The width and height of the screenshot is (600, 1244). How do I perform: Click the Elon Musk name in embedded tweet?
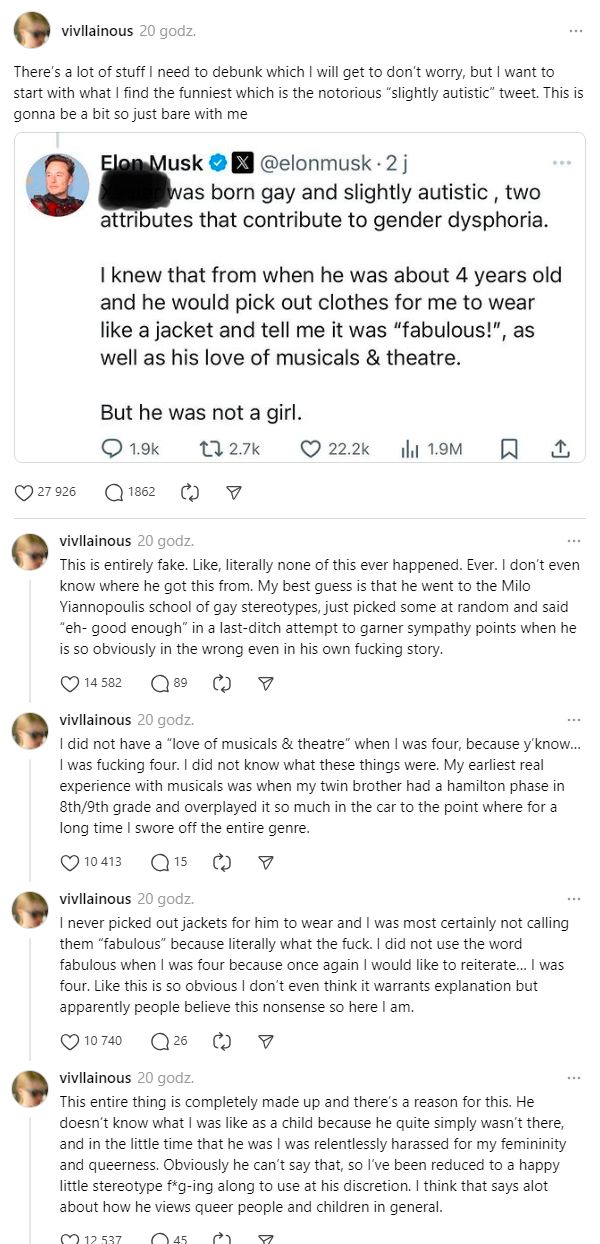point(151,162)
